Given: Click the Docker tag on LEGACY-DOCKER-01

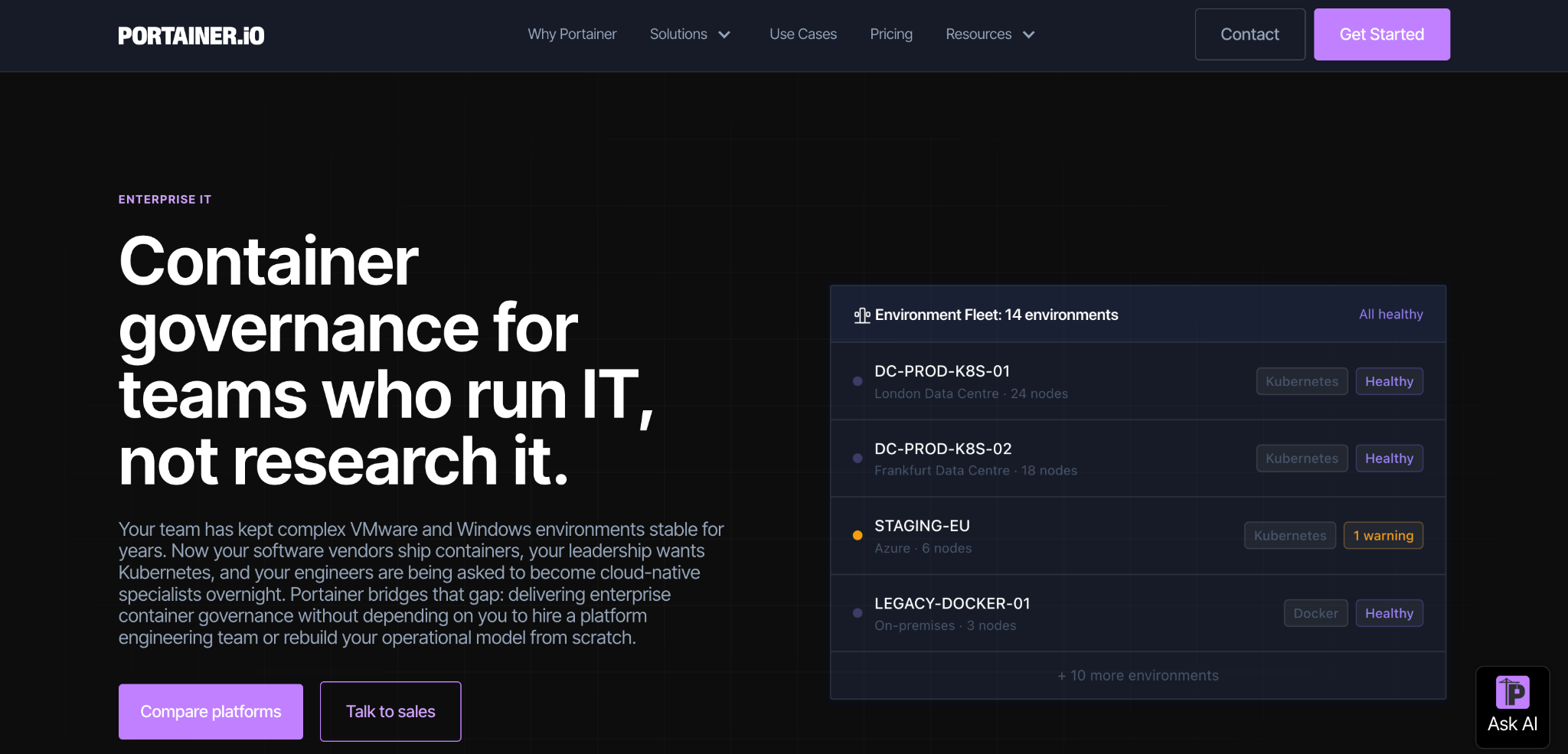Looking at the screenshot, I should coord(1315,613).
